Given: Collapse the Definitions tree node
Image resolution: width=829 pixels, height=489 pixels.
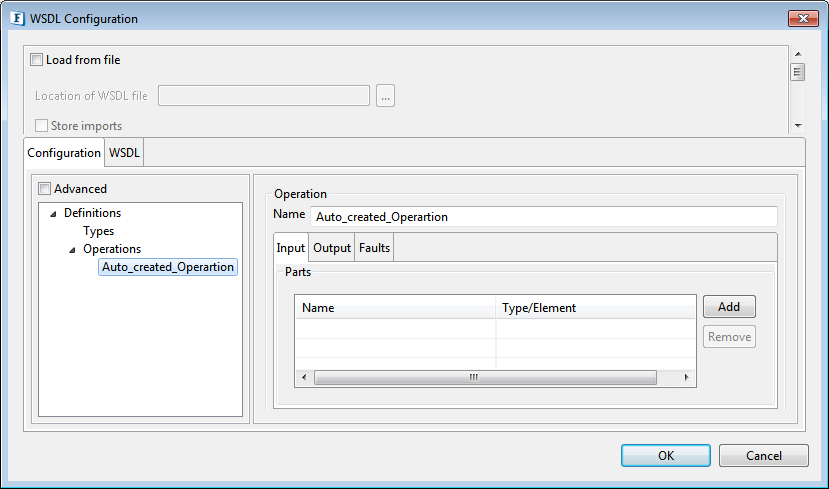Looking at the screenshot, I should click(x=53, y=214).
